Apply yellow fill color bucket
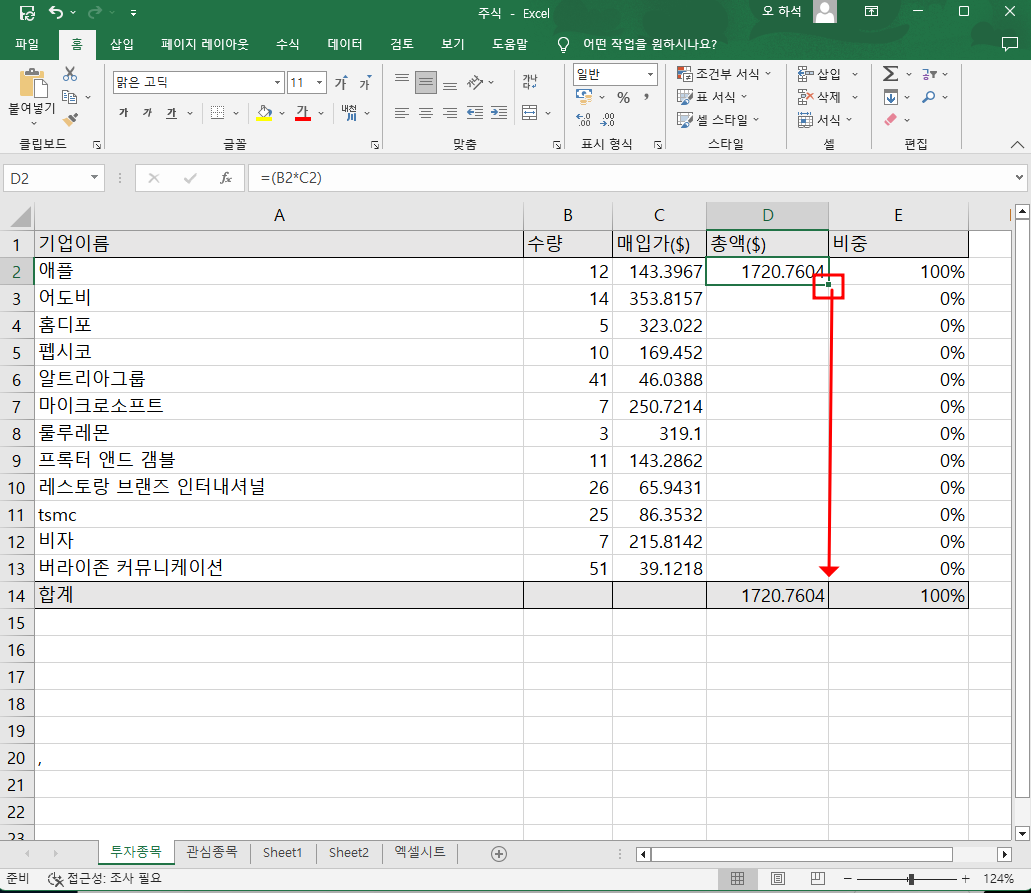Viewport: 1031px width, 893px height. coord(264,113)
